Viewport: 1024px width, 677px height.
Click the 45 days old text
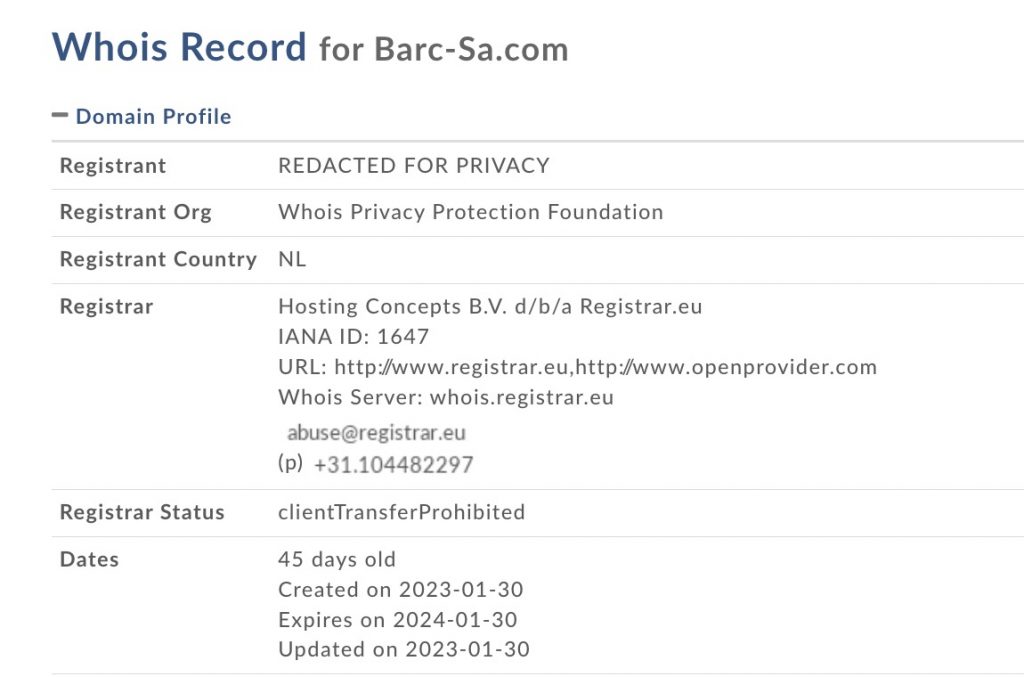pyautogui.click(x=337, y=559)
